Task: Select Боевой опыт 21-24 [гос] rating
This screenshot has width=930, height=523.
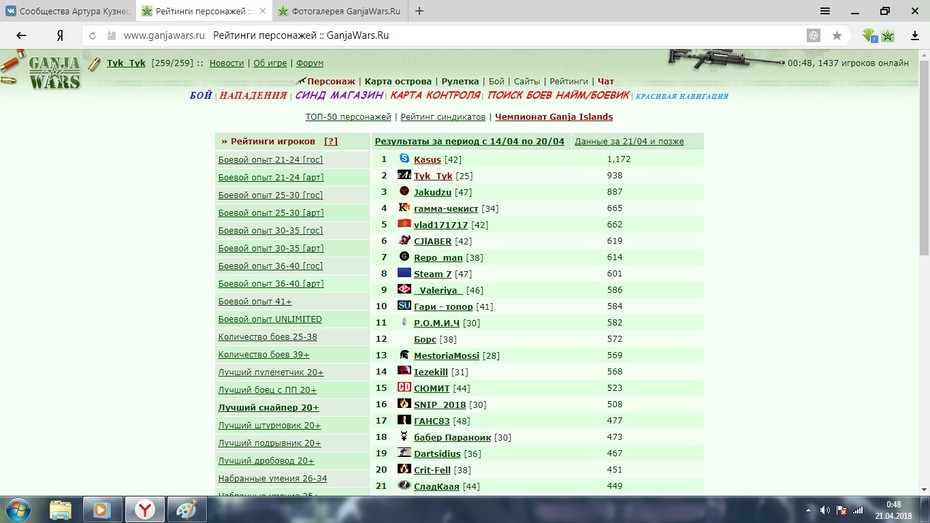Action: [270, 160]
